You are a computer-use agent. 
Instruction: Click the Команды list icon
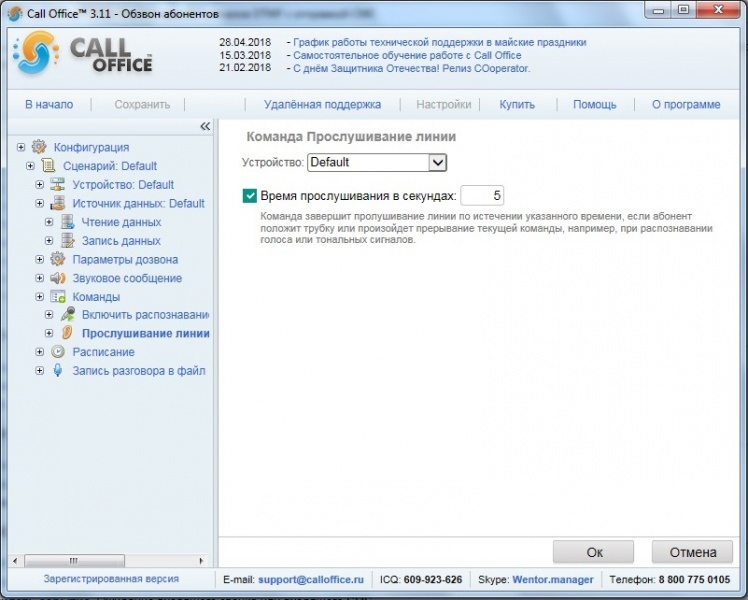pyautogui.click(x=58, y=297)
